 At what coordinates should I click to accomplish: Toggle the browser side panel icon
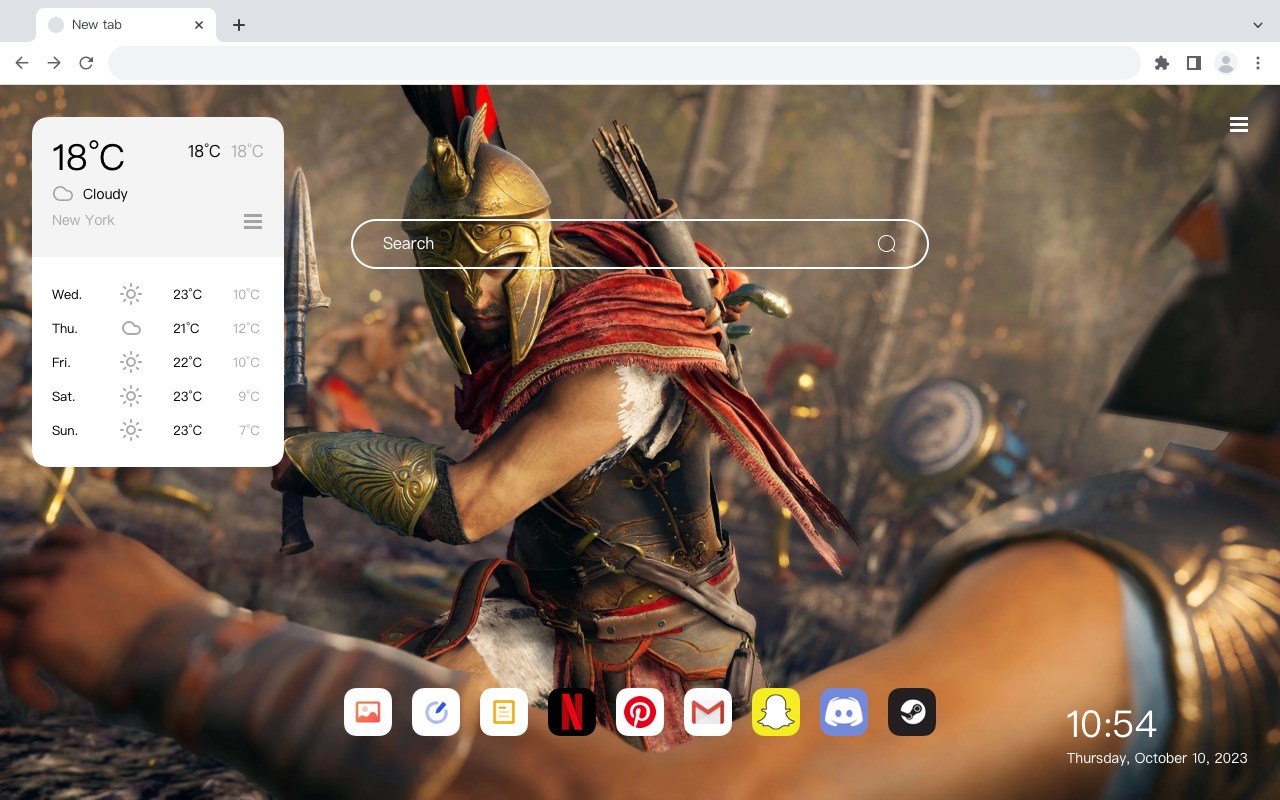[x=1193, y=63]
